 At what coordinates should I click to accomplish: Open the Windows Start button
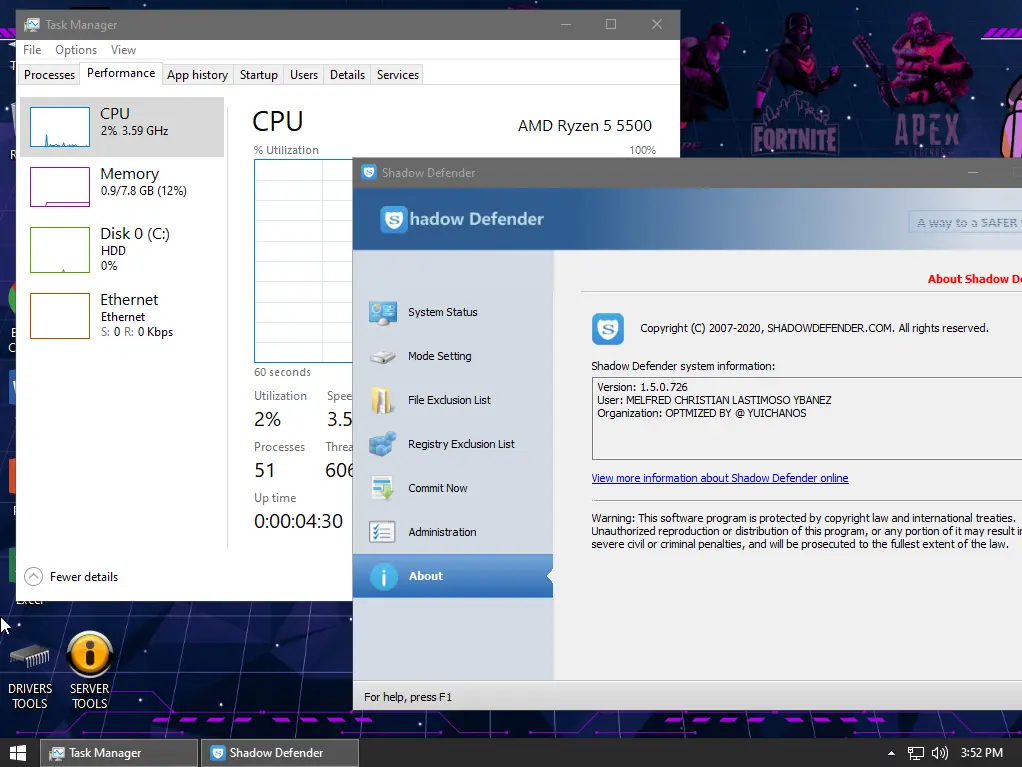(18, 753)
